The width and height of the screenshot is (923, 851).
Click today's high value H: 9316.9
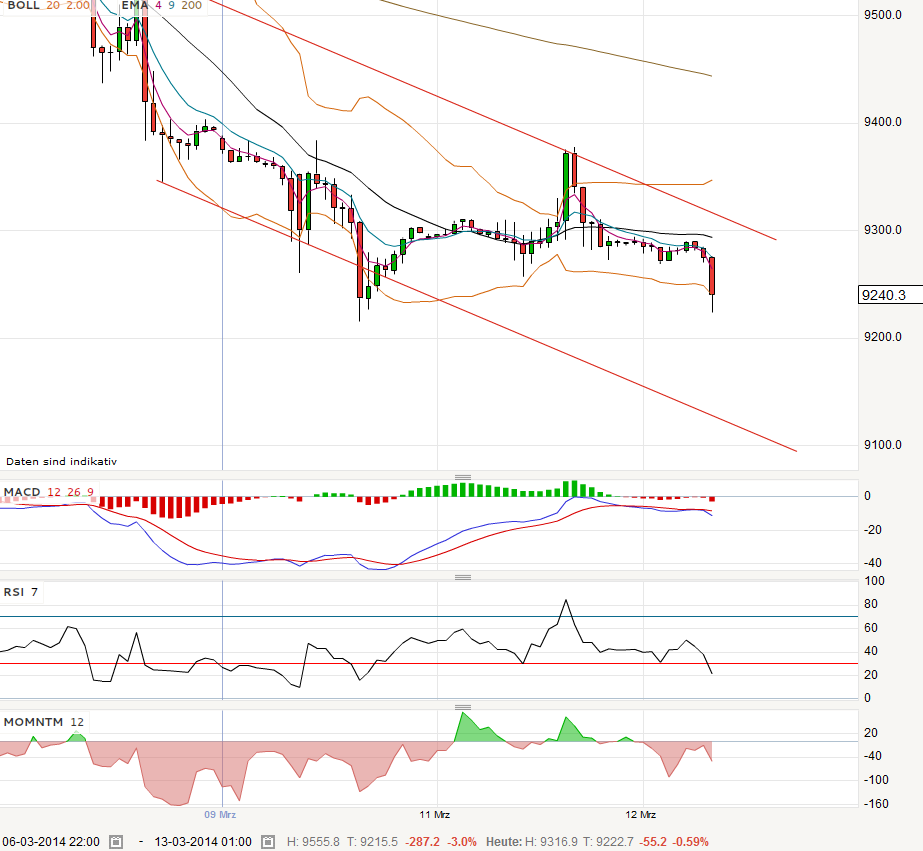click(x=551, y=842)
